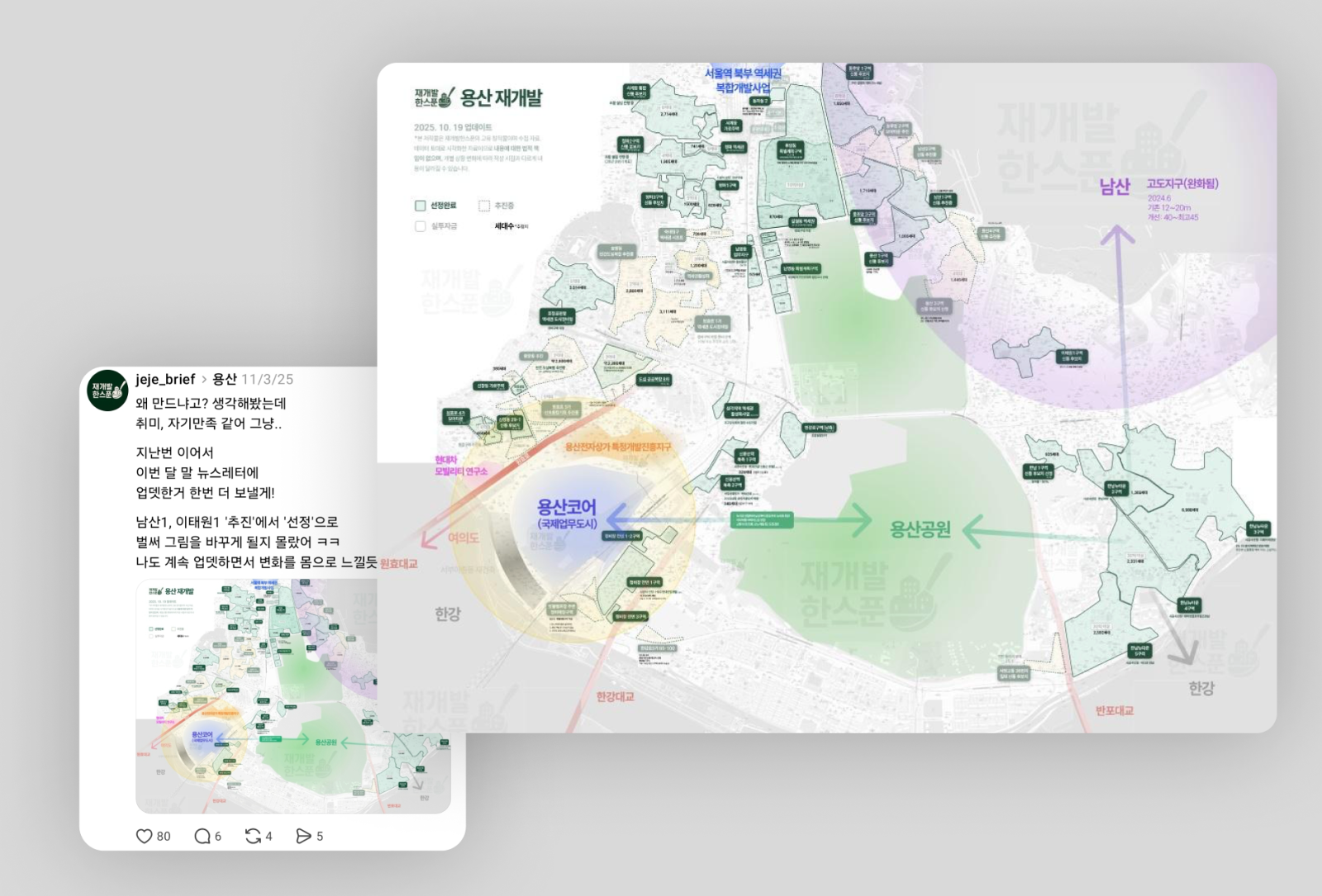1322x896 pixels.
Task: Click the 원효대교 bridge label
Action: [x=399, y=563]
